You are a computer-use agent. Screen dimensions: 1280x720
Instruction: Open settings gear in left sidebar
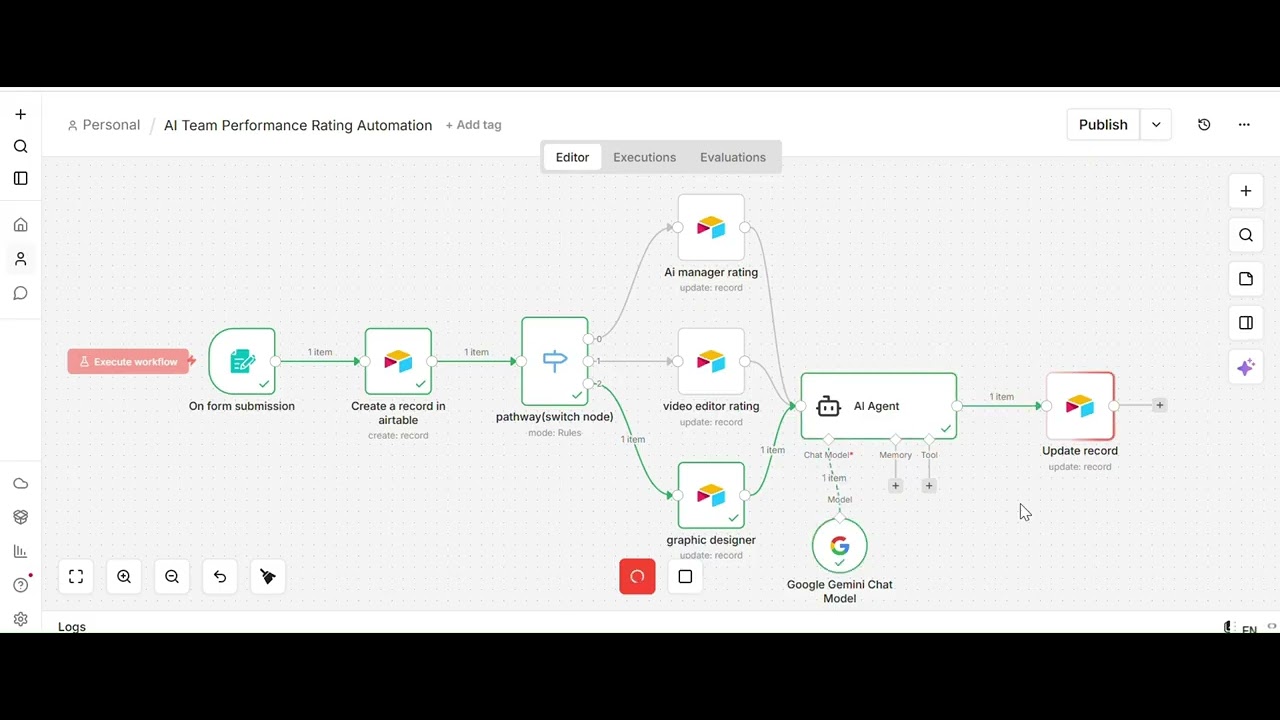coord(20,619)
